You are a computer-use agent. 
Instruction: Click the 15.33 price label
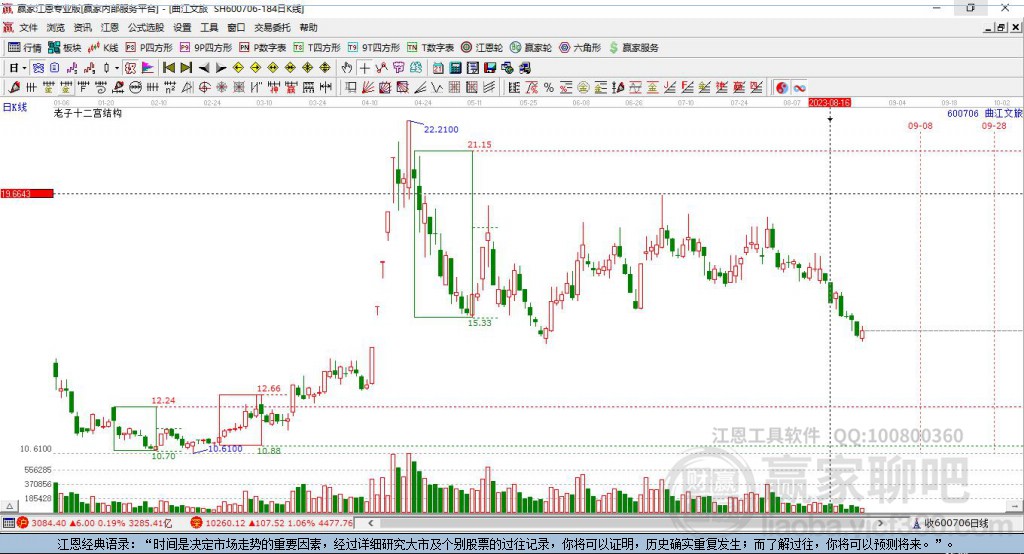pos(479,323)
